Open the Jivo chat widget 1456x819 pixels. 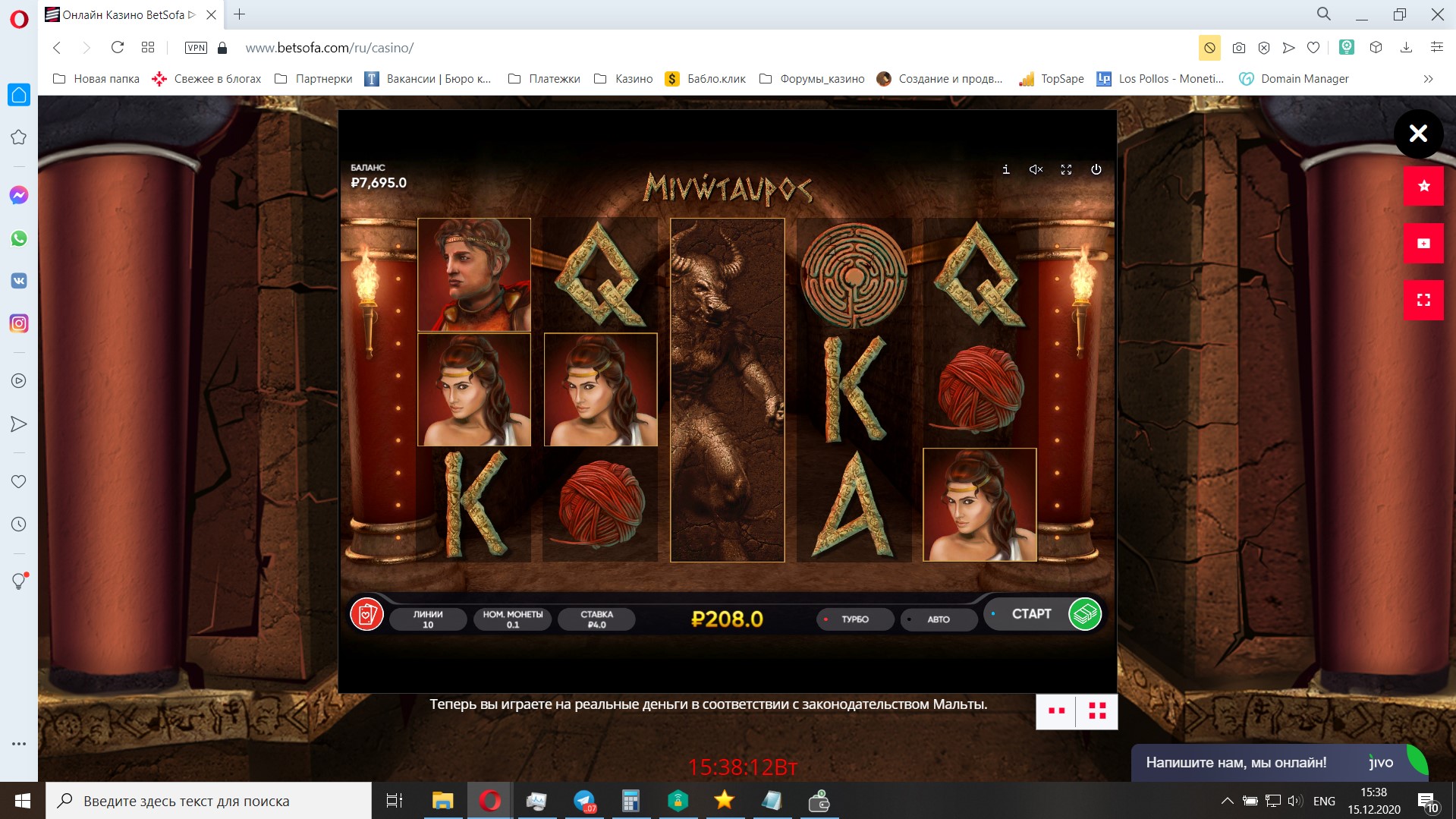pos(1279,762)
